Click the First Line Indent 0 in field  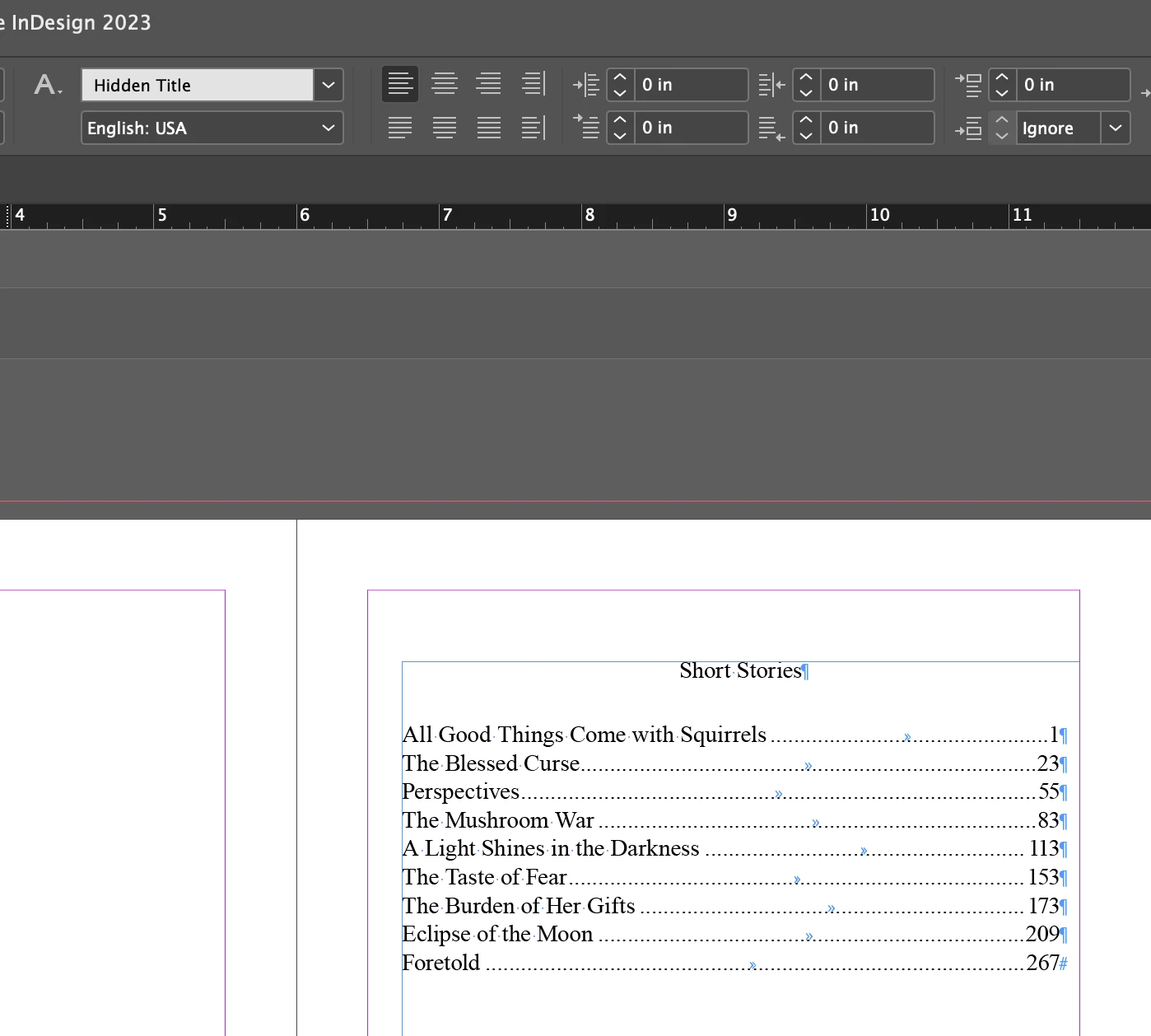click(x=692, y=128)
